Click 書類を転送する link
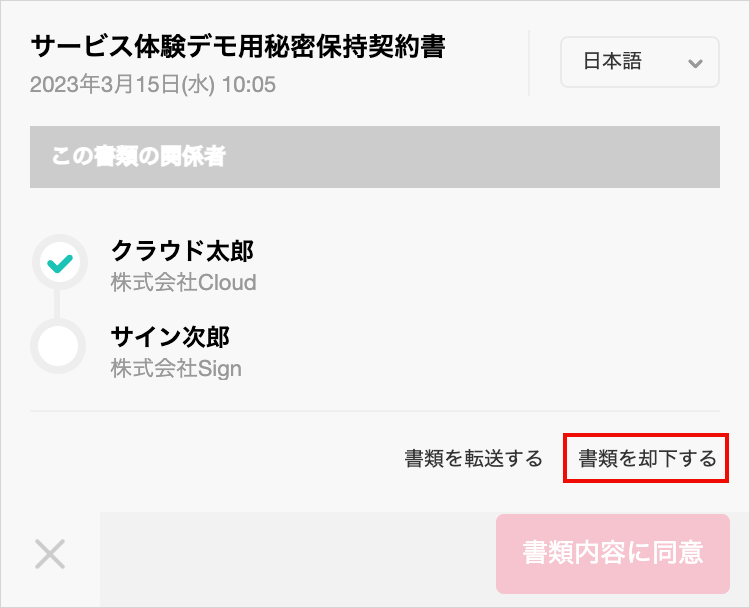This screenshot has height=608, width=750. tap(474, 458)
